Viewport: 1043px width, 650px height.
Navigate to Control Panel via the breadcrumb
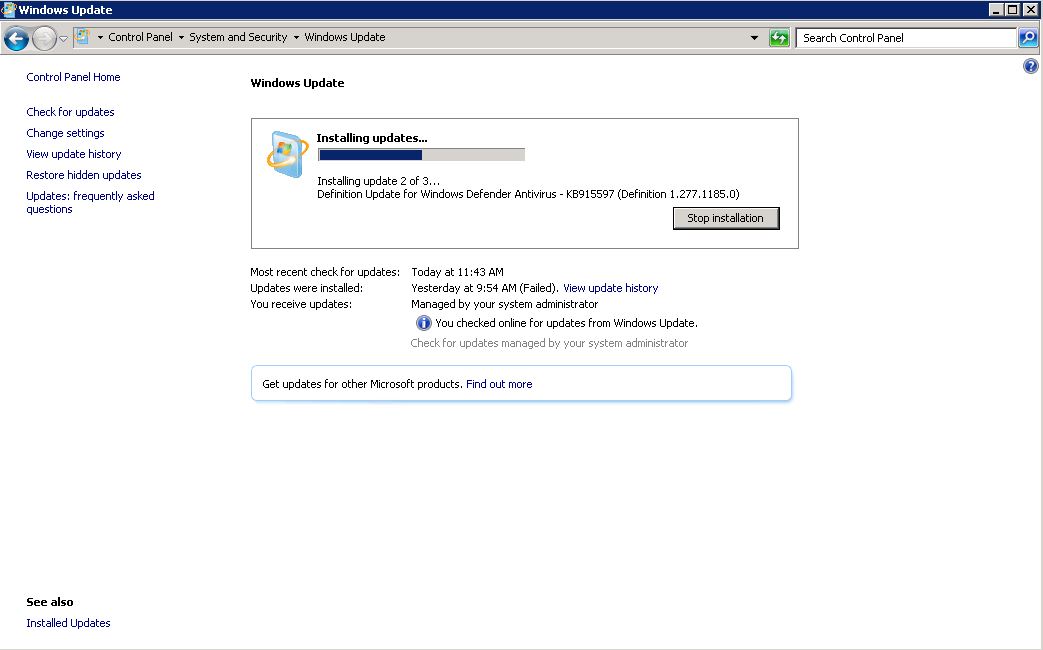pos(143,36)
